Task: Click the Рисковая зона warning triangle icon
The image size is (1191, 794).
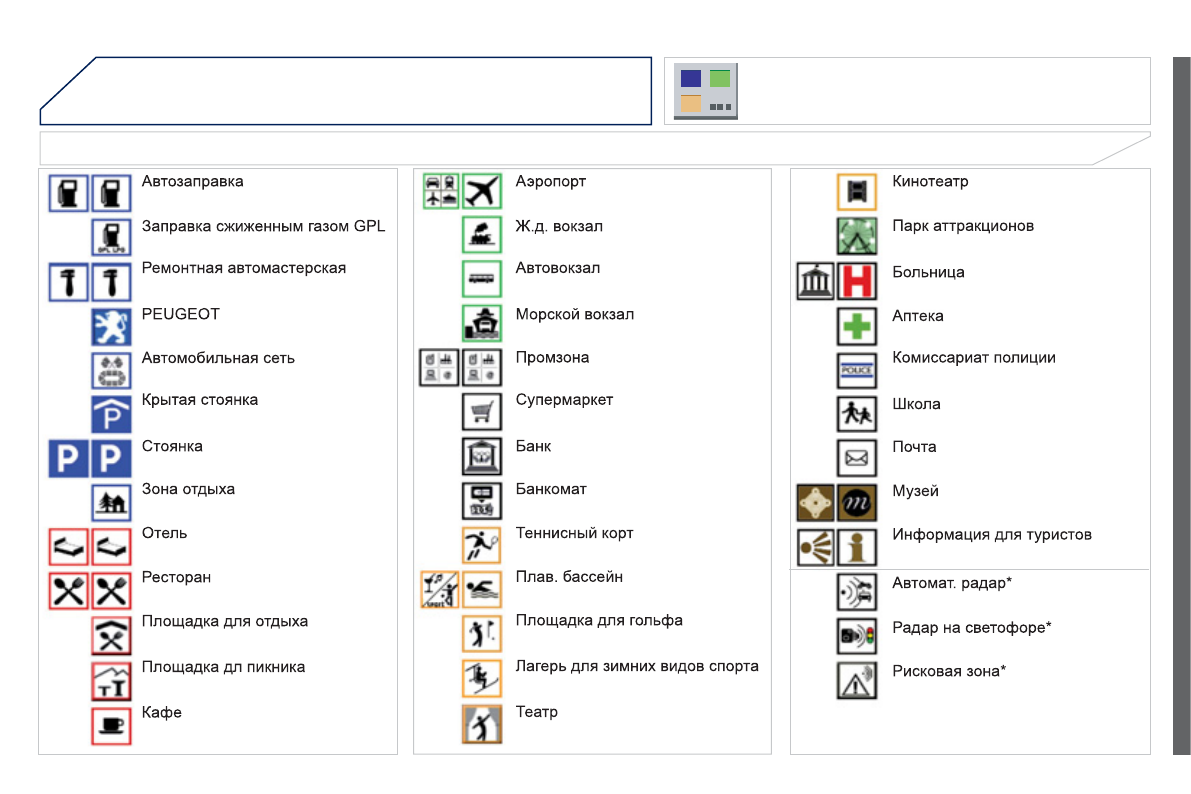Action: coord(856,680)
